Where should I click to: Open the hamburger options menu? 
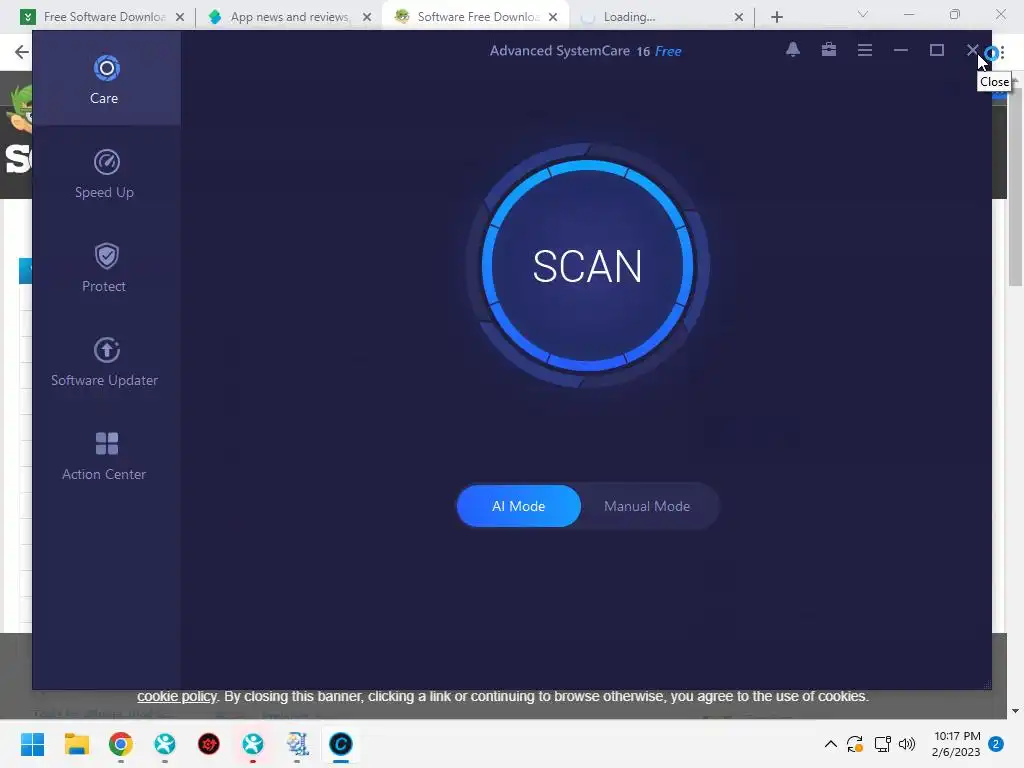pyautogui.click(x=865, y=50)
